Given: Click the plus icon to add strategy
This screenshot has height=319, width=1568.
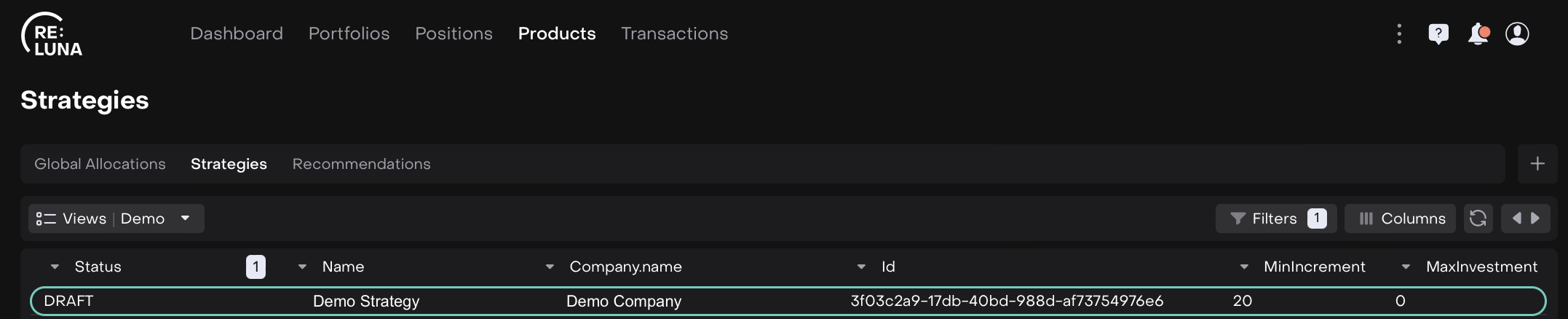Looking at the screenshot, I should click(x=1537, y=164).
